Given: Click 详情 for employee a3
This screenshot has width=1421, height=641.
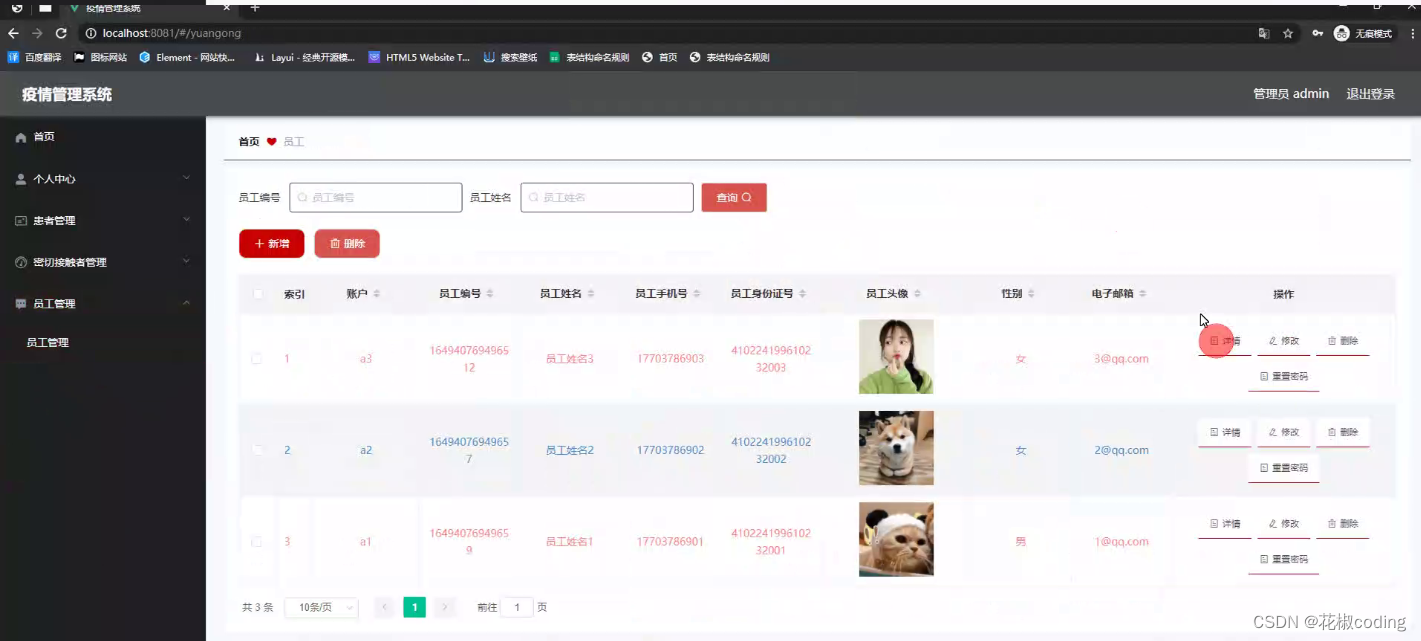Looking at the screenshot, I should pos(1225,341).
